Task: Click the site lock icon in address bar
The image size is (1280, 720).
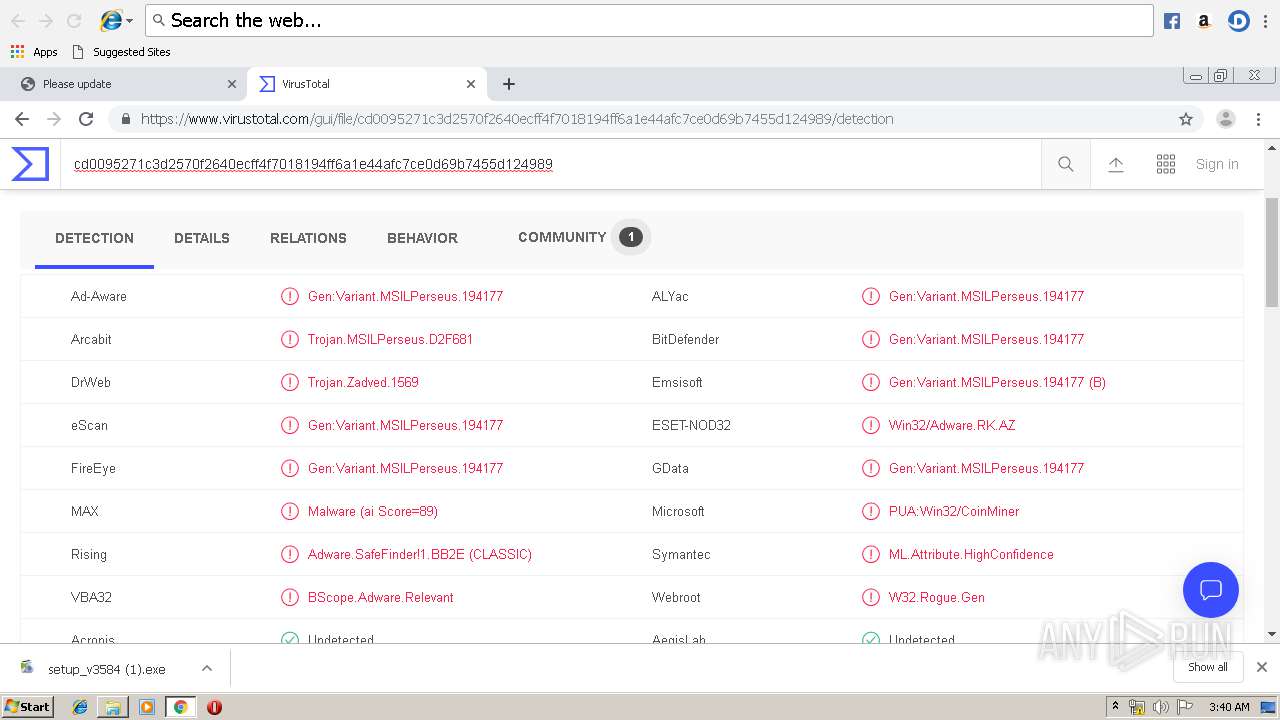Action: tap(126, 119)
